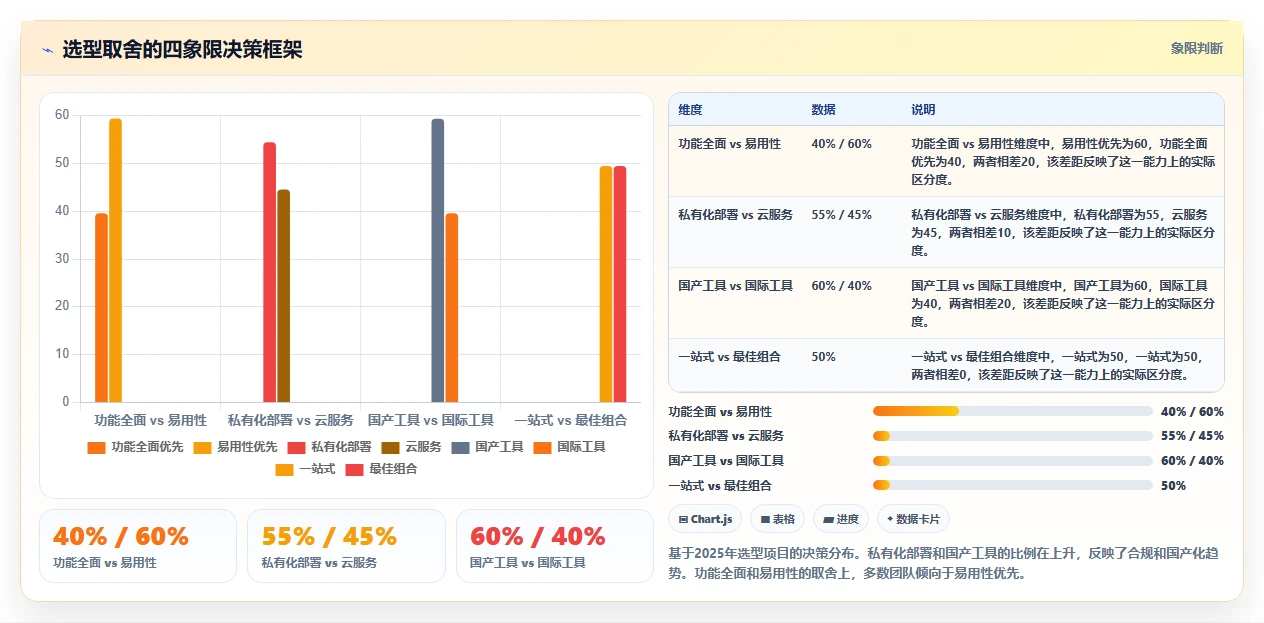Viewport: 1264px width, 623px height.
Task: Click x-axis label 私有化部署 vs 云服务
Action: pos(290,421)
